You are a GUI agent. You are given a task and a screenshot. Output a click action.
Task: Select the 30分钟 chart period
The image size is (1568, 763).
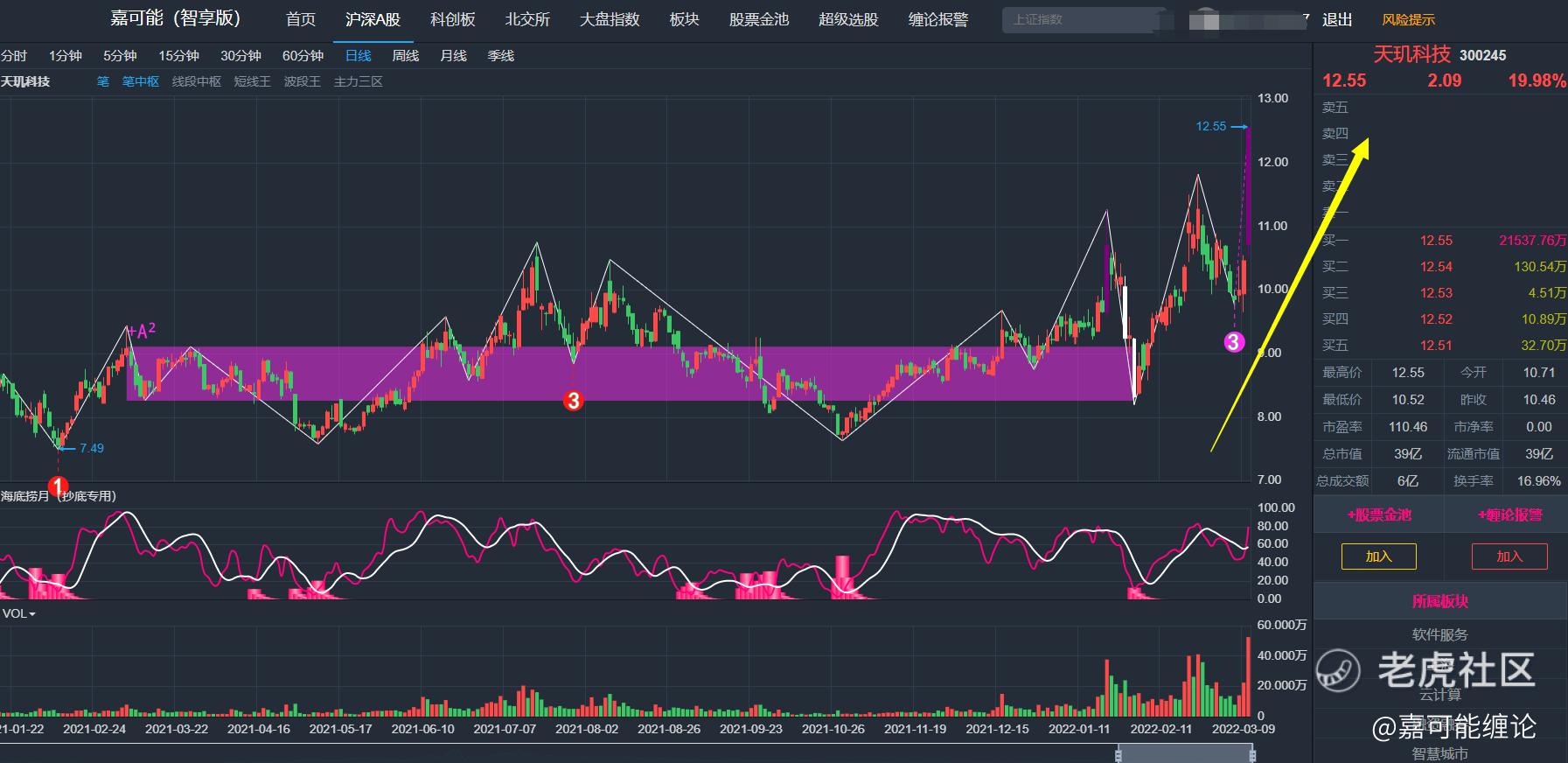point(240,56)
